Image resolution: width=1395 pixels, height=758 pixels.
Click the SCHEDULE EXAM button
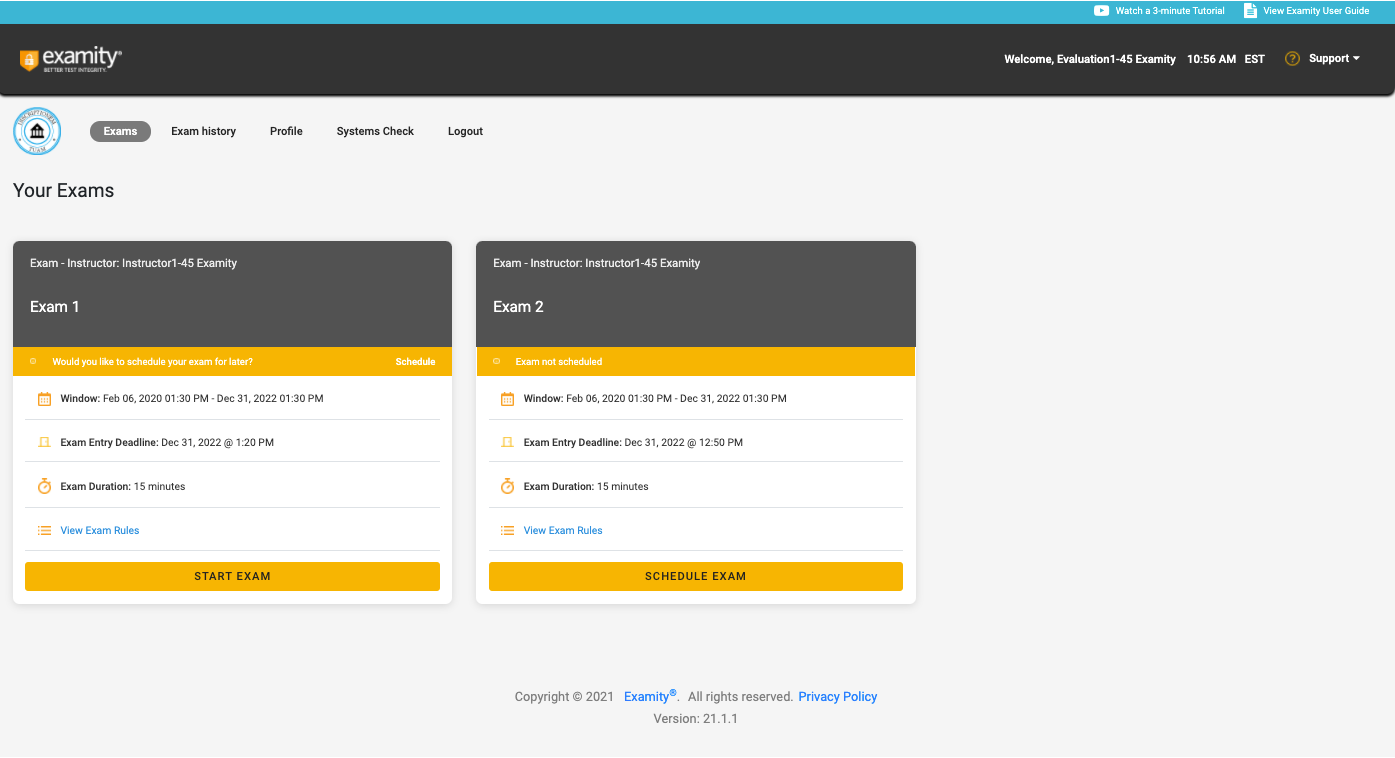[696, 576]
